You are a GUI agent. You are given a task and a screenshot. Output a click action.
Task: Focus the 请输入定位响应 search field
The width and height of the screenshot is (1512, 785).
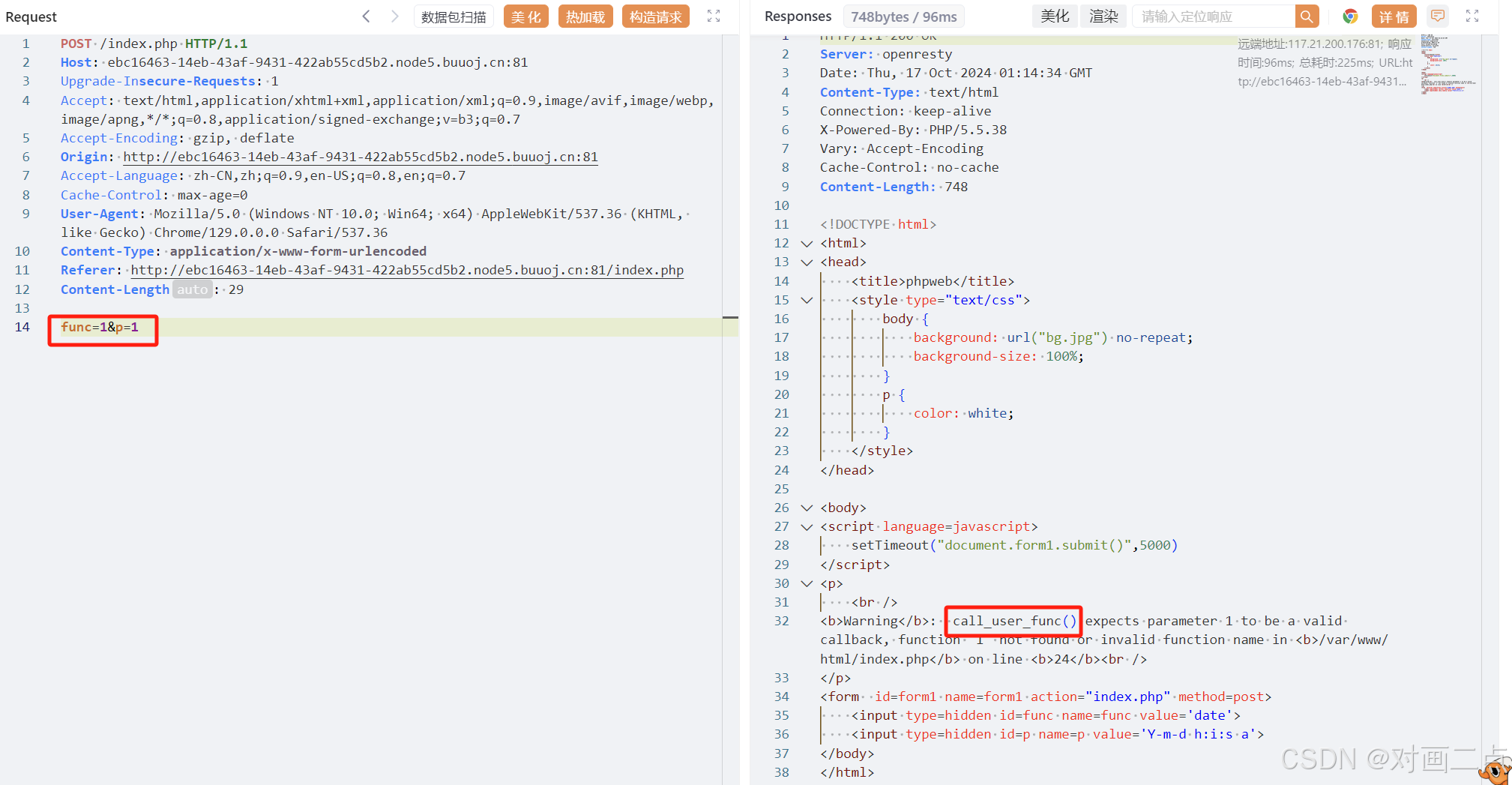click(x=1214, y=16)
